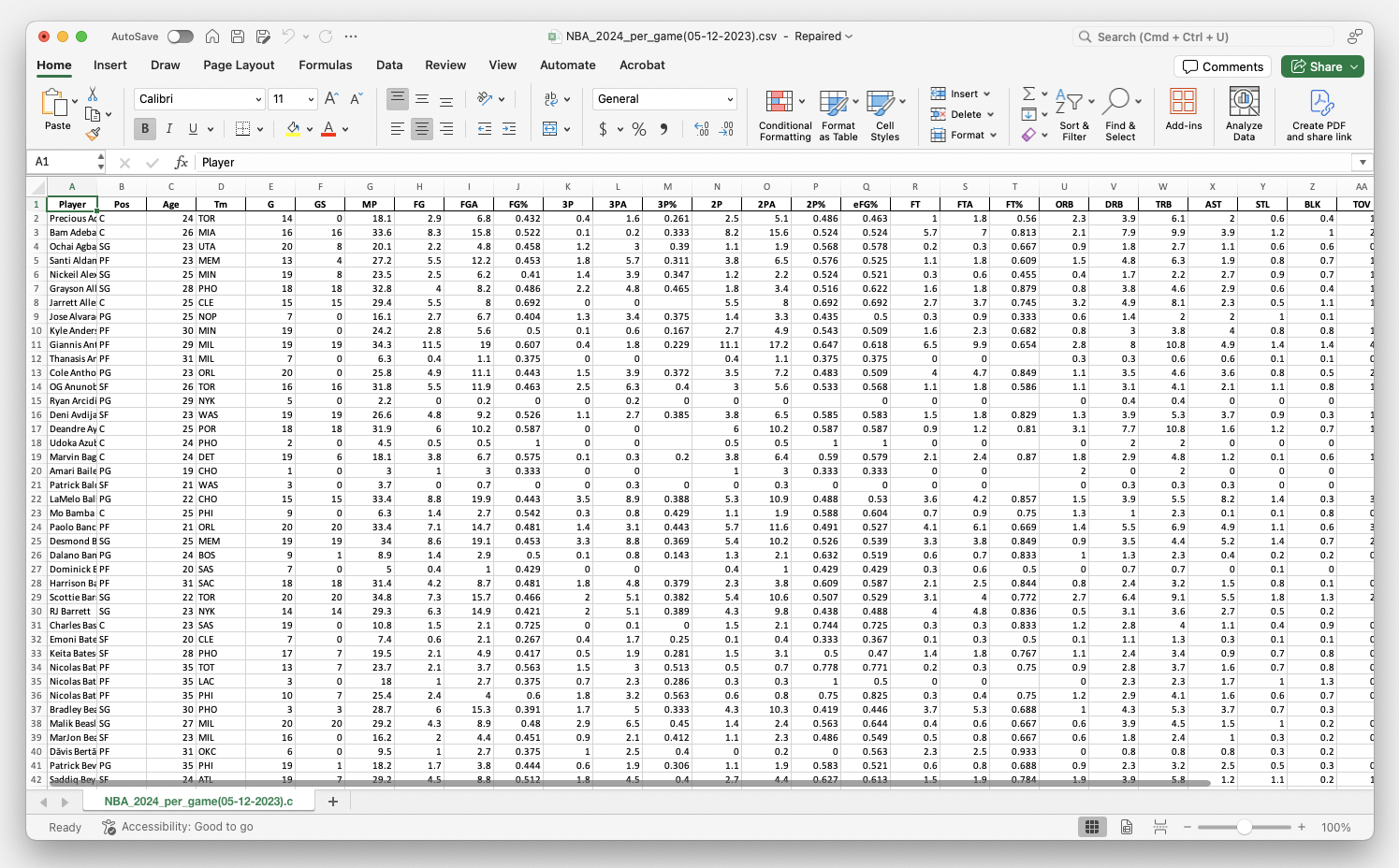Open the General number format dropdown
Viewport: 1399px width, 868px height.
tap(729, 98)
